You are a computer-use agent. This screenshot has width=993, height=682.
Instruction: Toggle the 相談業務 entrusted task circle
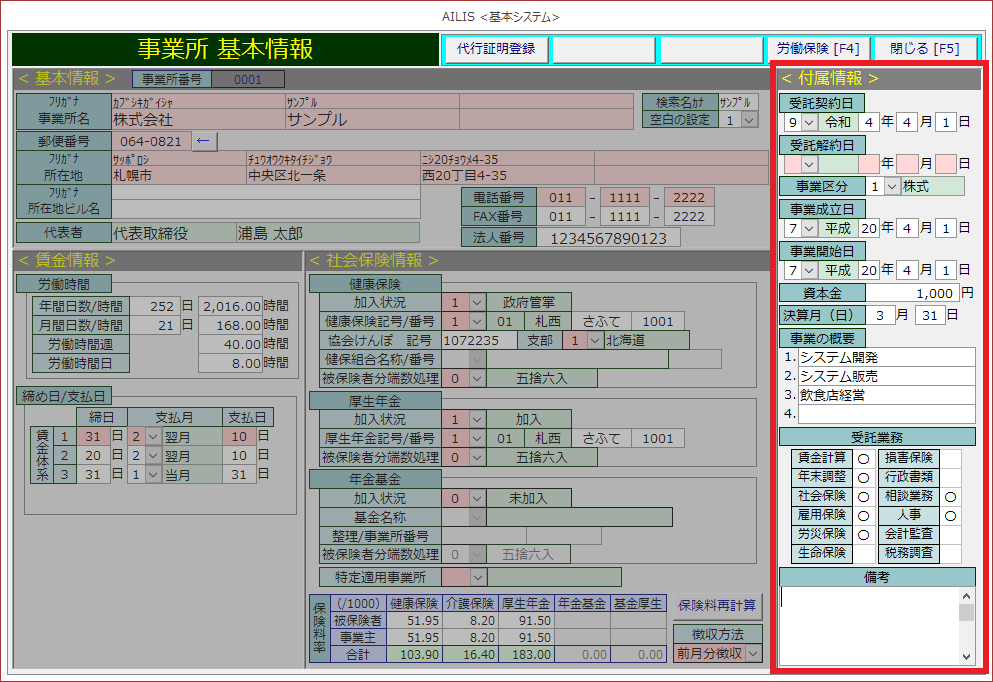click(x=950, y=496)
